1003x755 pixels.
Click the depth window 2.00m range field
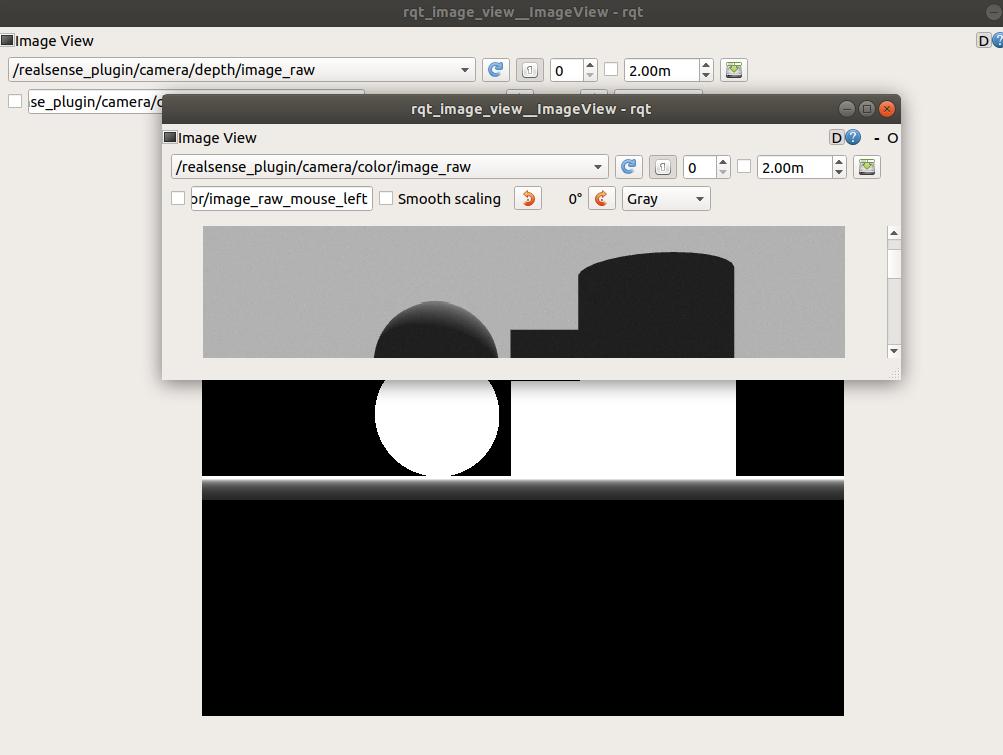click(661, 70)
